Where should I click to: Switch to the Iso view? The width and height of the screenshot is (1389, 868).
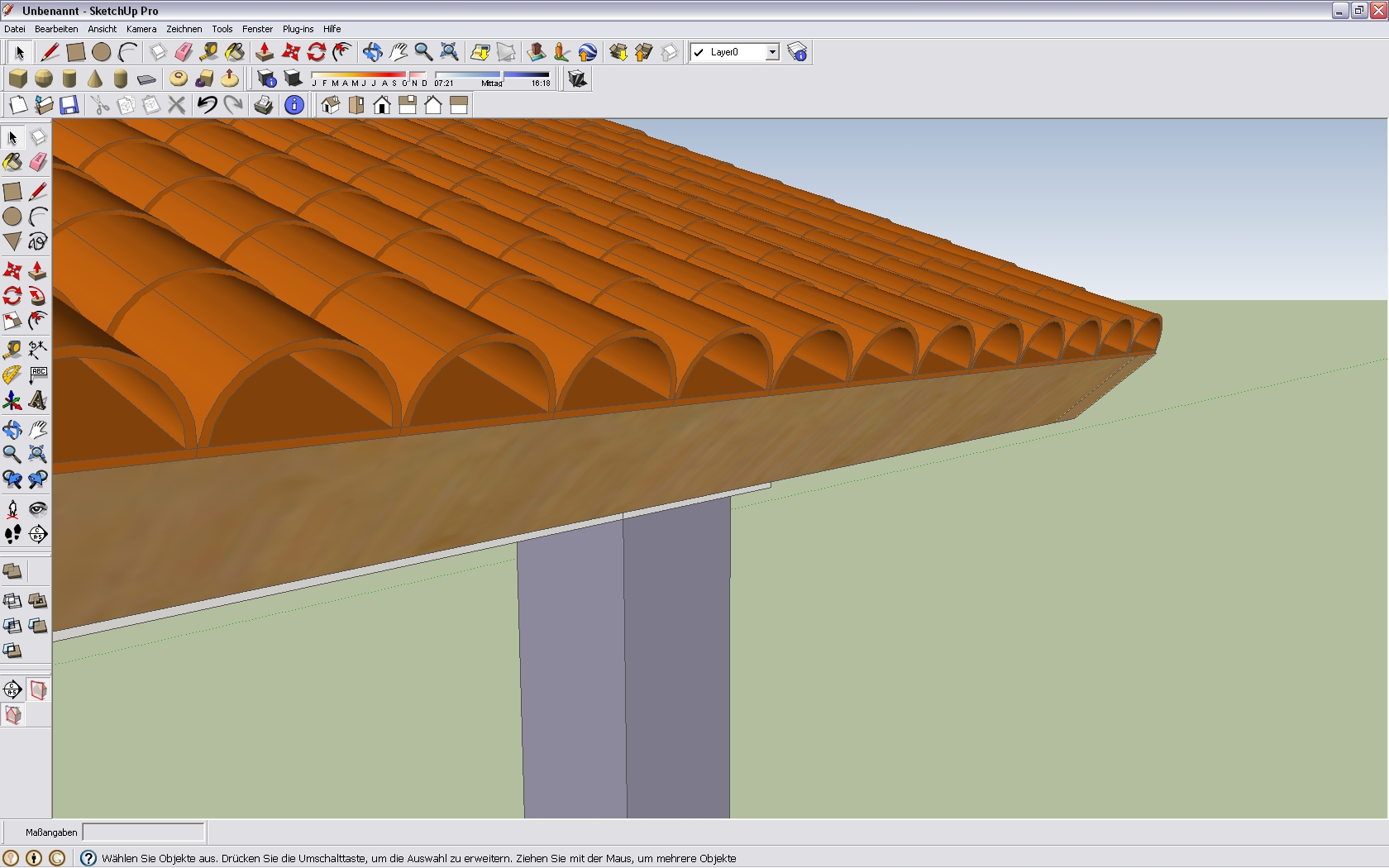tap(331, 105)
